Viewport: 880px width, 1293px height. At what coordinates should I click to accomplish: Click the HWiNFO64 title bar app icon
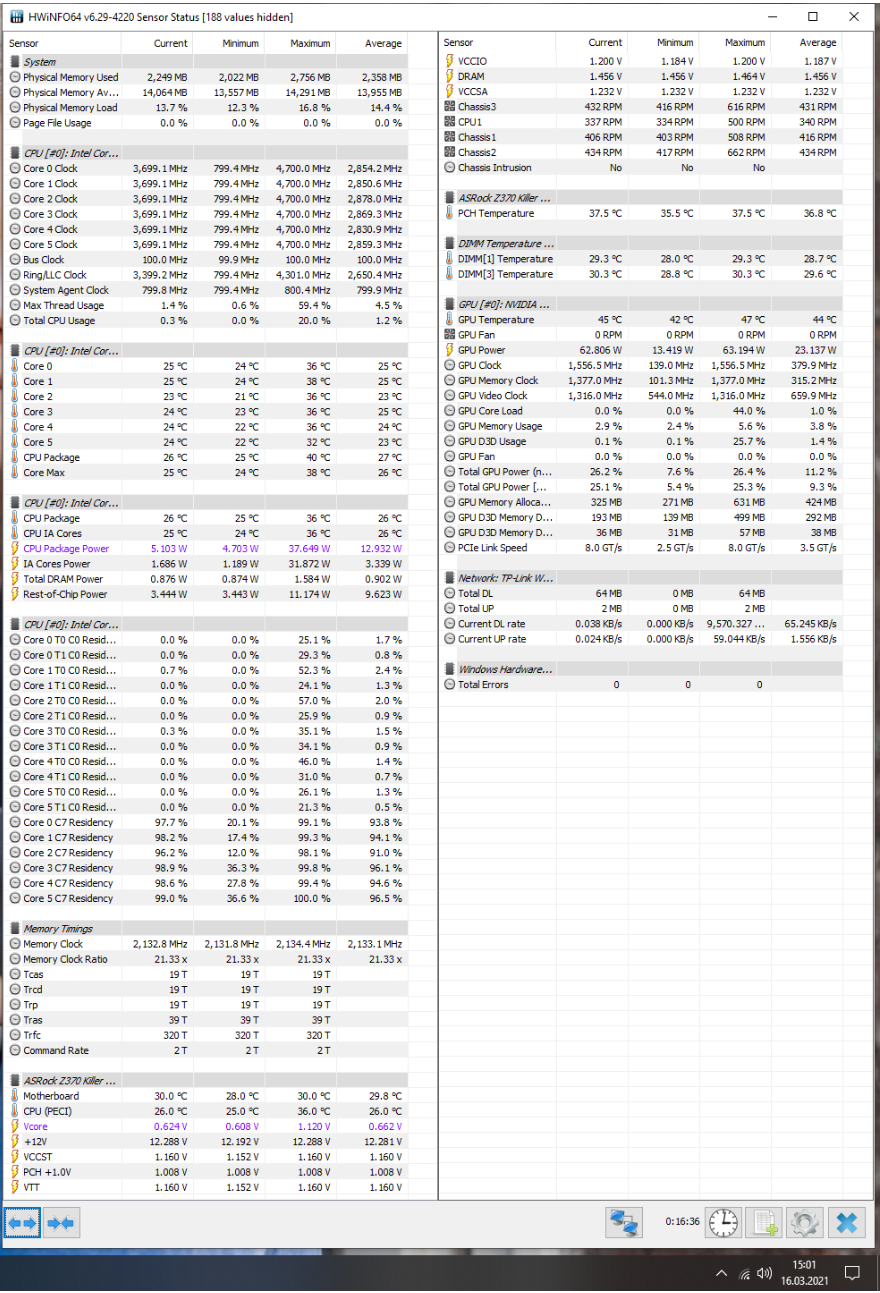tap(15, 17)
